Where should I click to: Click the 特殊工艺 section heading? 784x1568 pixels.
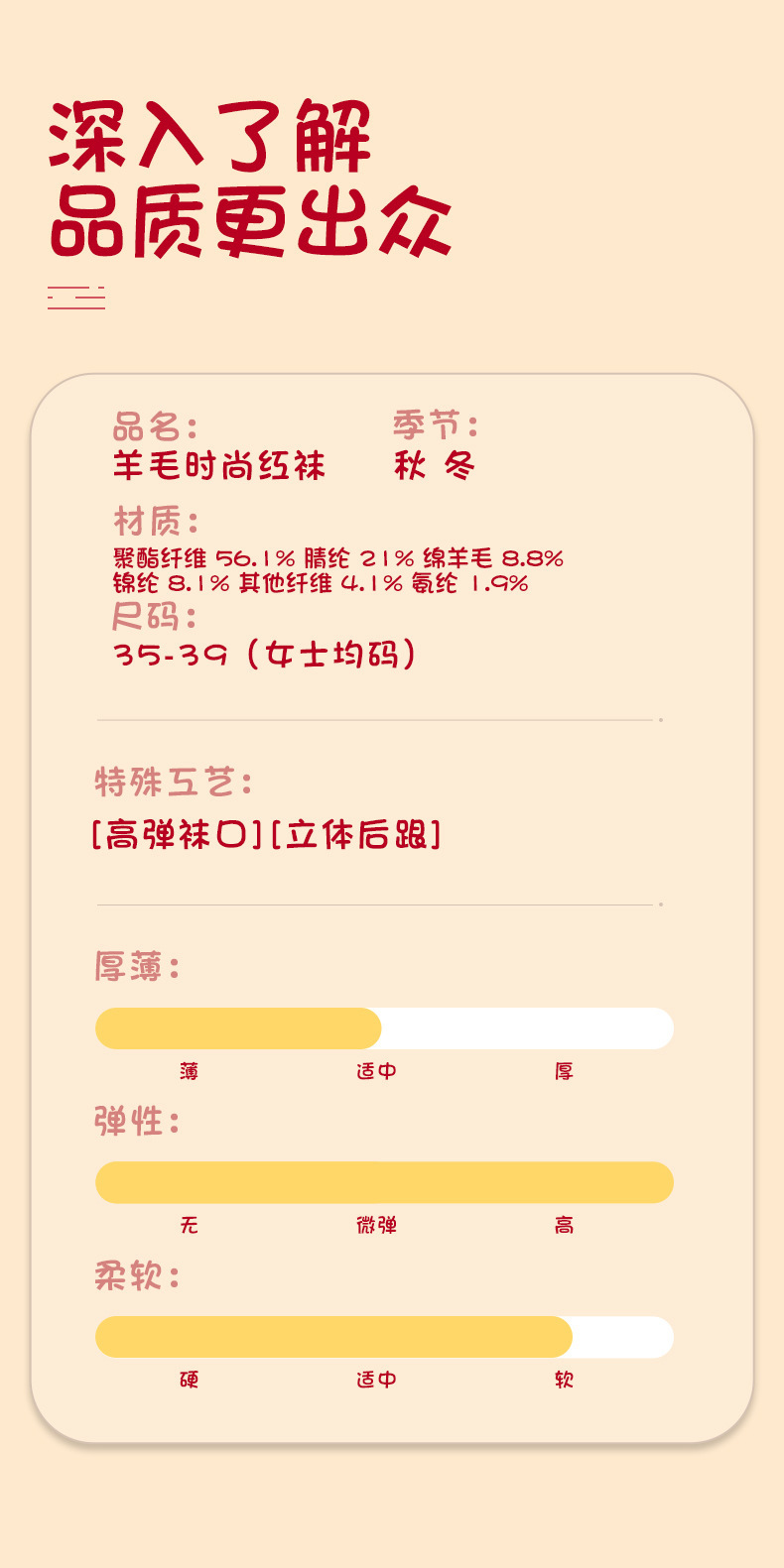click(173, 783)
